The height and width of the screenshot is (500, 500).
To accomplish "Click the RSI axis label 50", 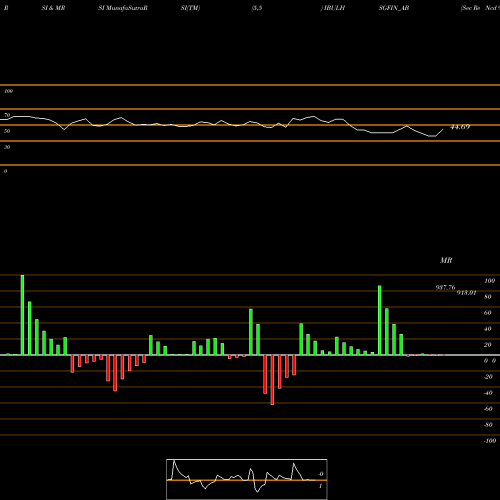I will (x=7, y=131).
